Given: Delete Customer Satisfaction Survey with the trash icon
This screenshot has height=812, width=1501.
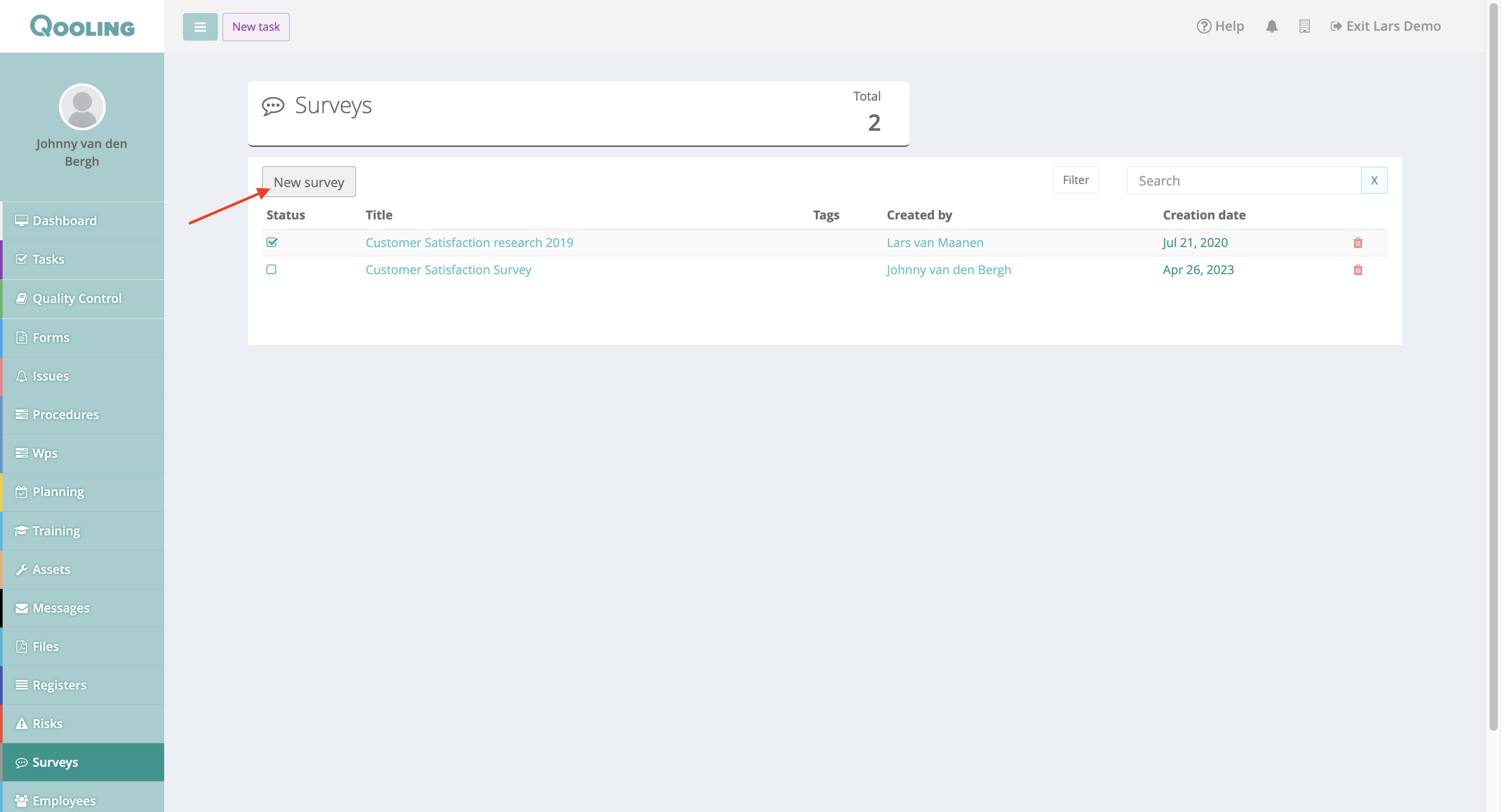Looking at the screenshot, I should 1357,269.
